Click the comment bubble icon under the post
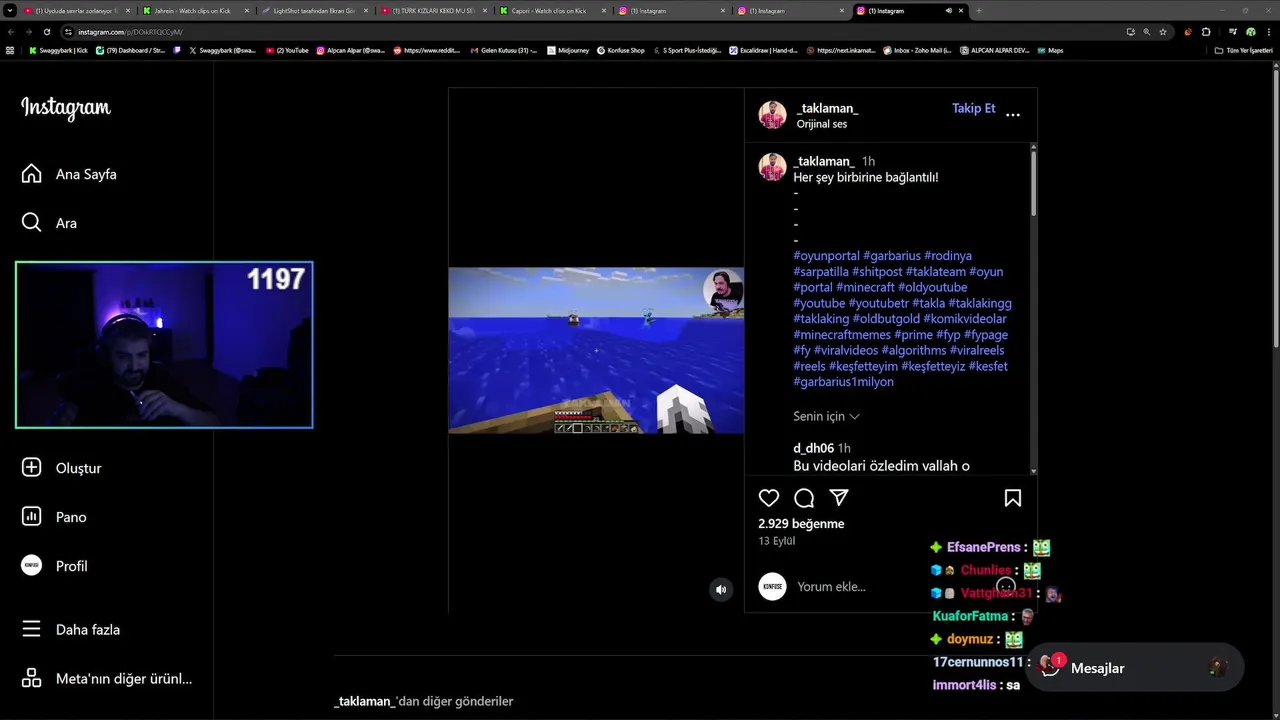This screenshot has width=1280, height=720. (804, 498)
